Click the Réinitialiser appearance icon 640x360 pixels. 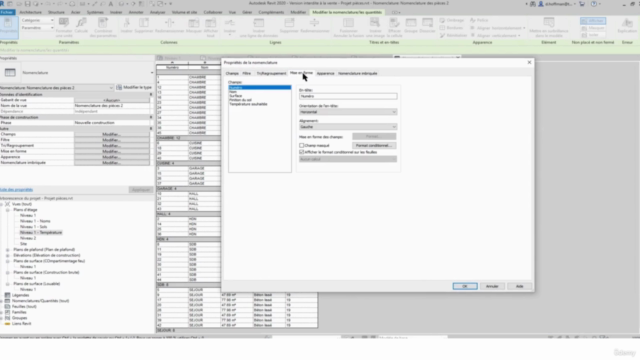pos(453,36)
